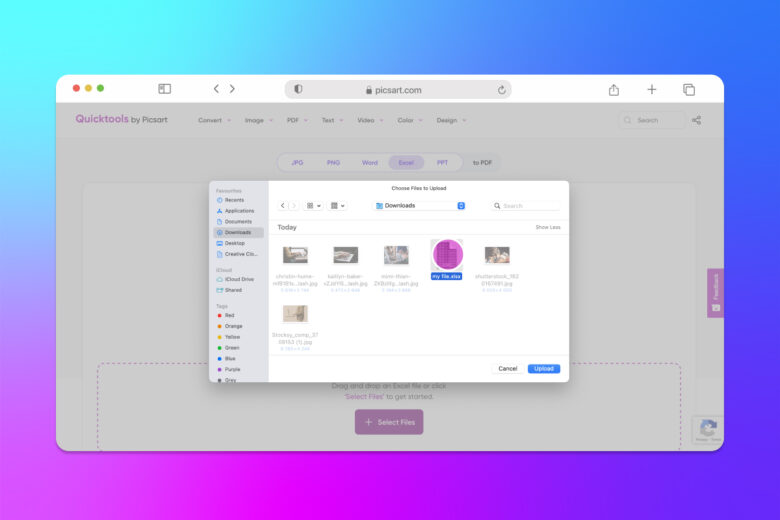Open the Color menu

point(410,120)
